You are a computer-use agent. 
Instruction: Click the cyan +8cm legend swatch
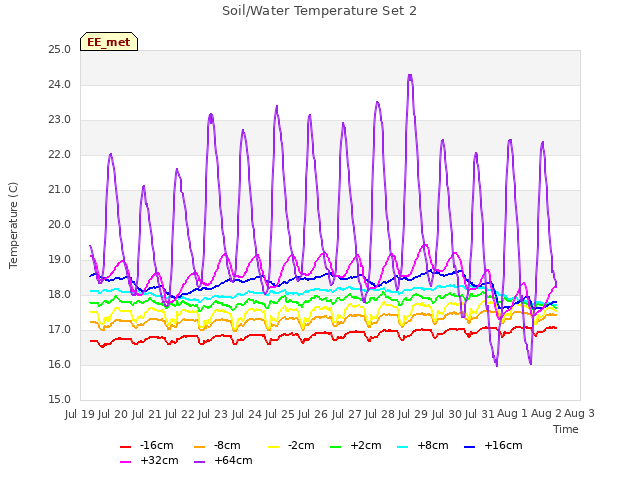pos(402,447)
